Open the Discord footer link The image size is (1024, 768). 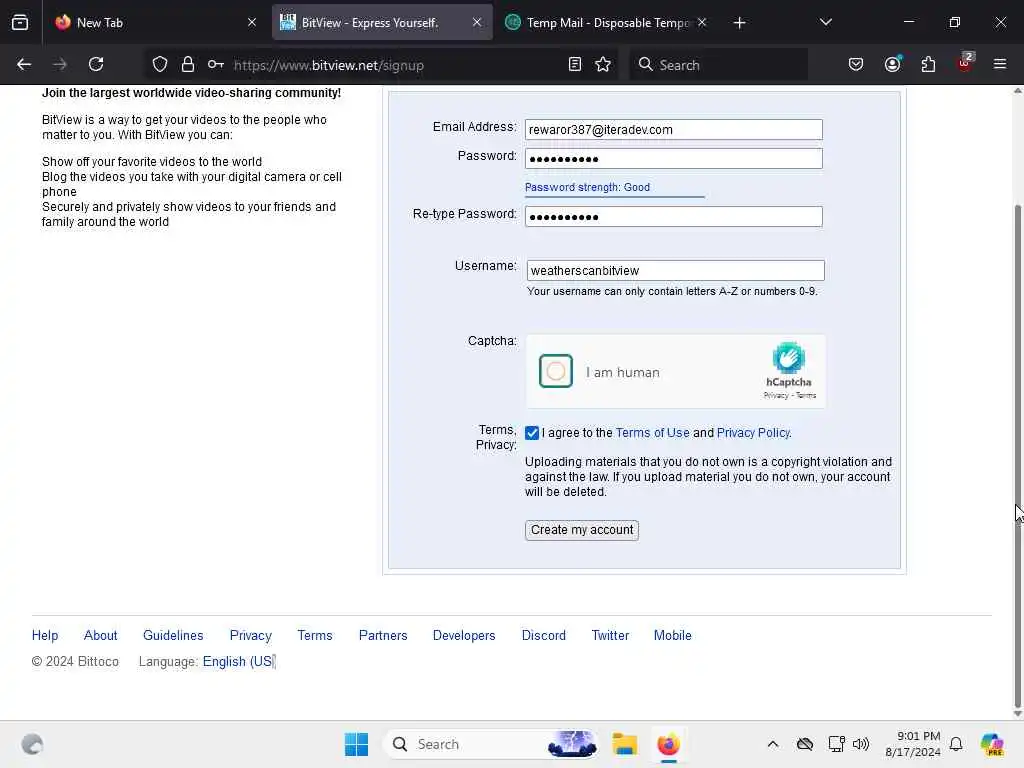click(544, 635)
